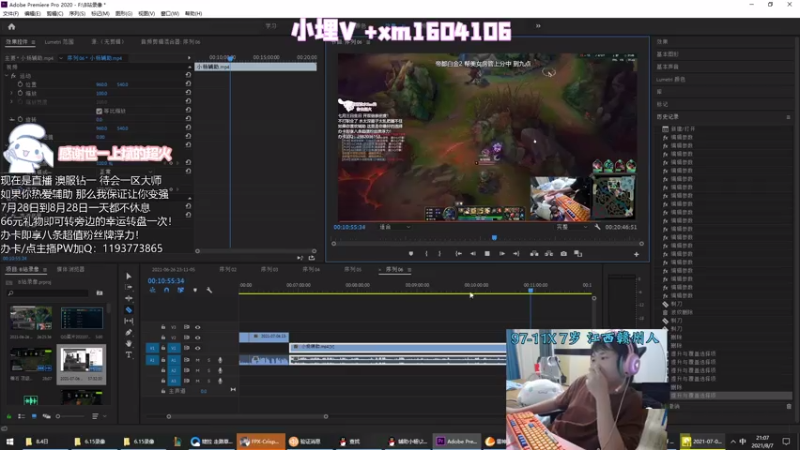Screen dimensions: 800x450
Task: Select the Ripple Edit tool
Action: [129, 298]
